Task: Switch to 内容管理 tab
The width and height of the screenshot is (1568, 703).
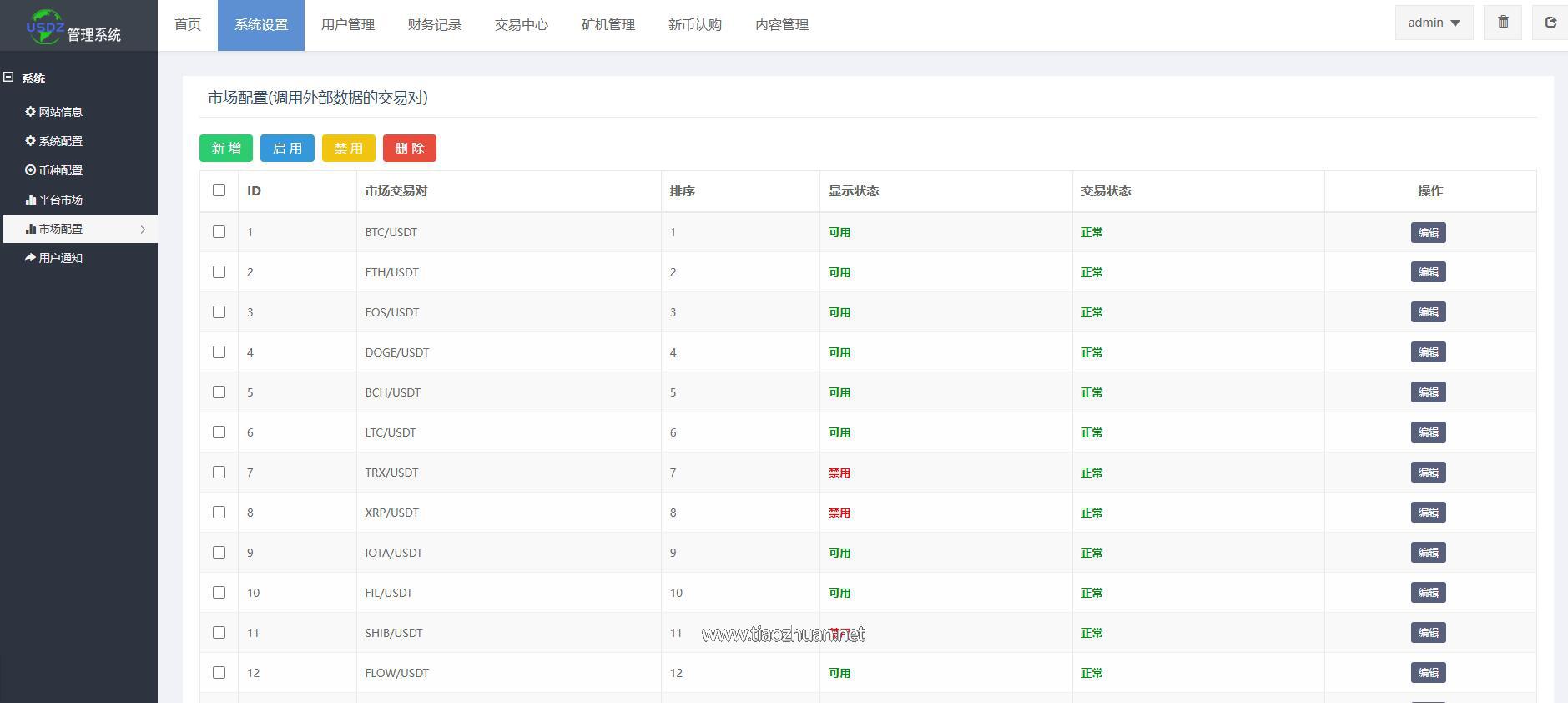Action: [782, 25]
